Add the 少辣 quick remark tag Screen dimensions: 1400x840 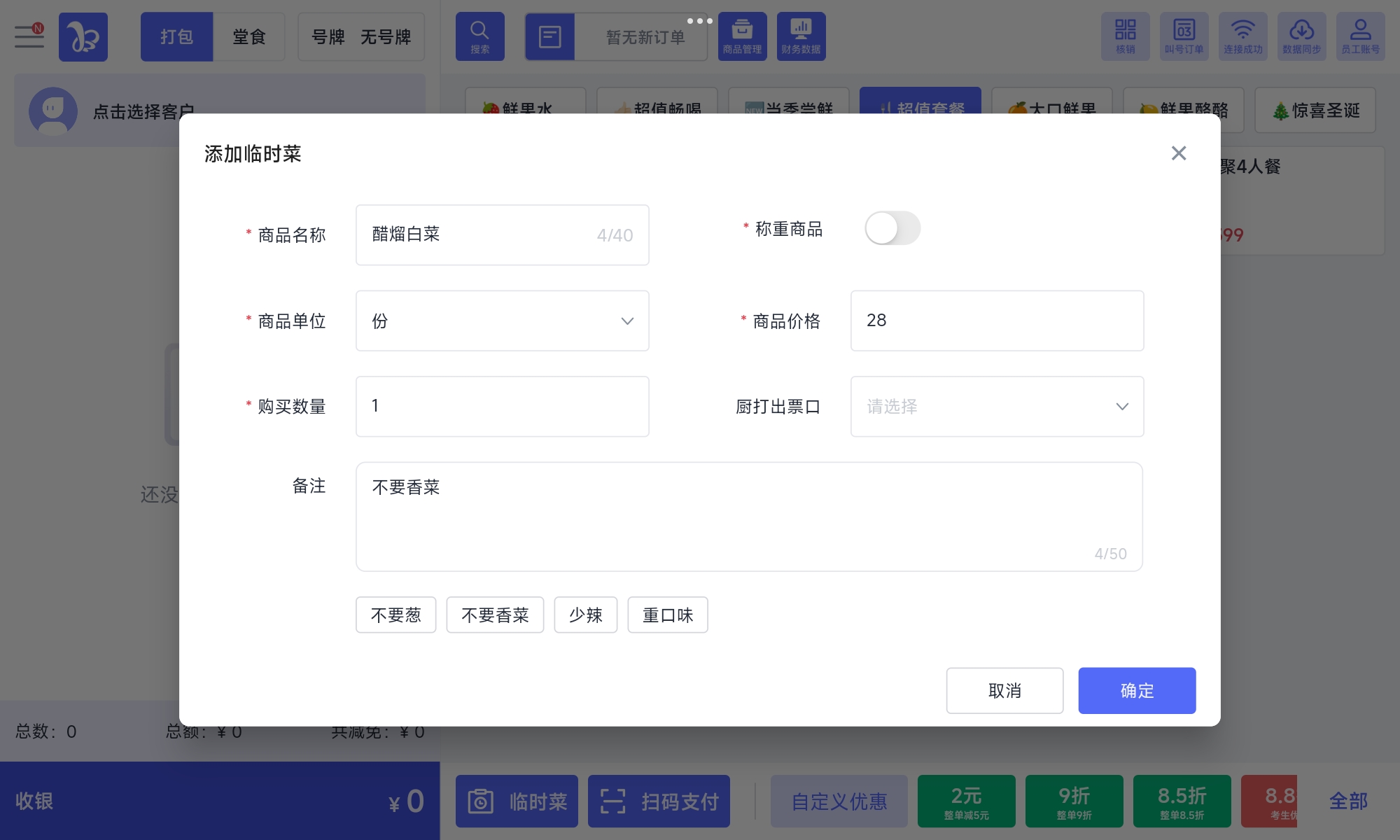click(585, 615)
